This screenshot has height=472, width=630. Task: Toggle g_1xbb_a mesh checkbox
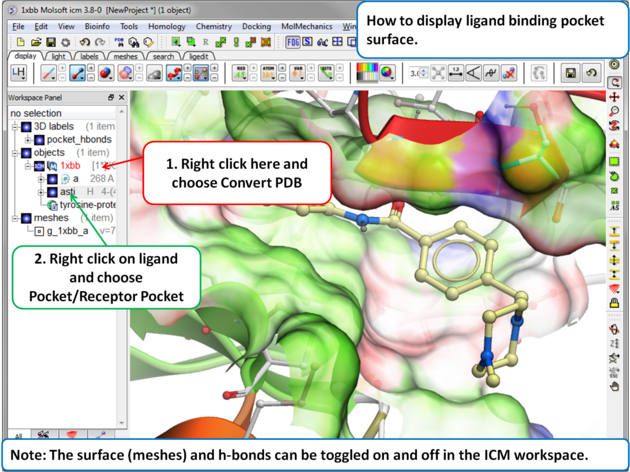pos(39,231)
